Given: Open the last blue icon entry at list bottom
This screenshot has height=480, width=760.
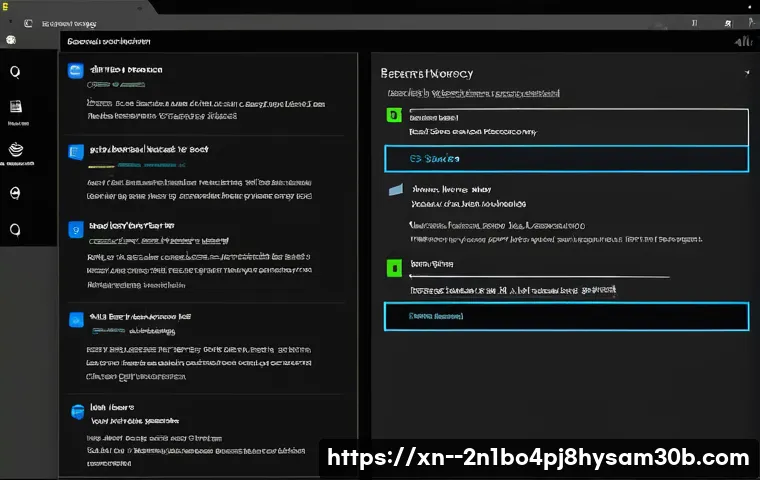Looking at the screenshot, I should coord(77,410).
